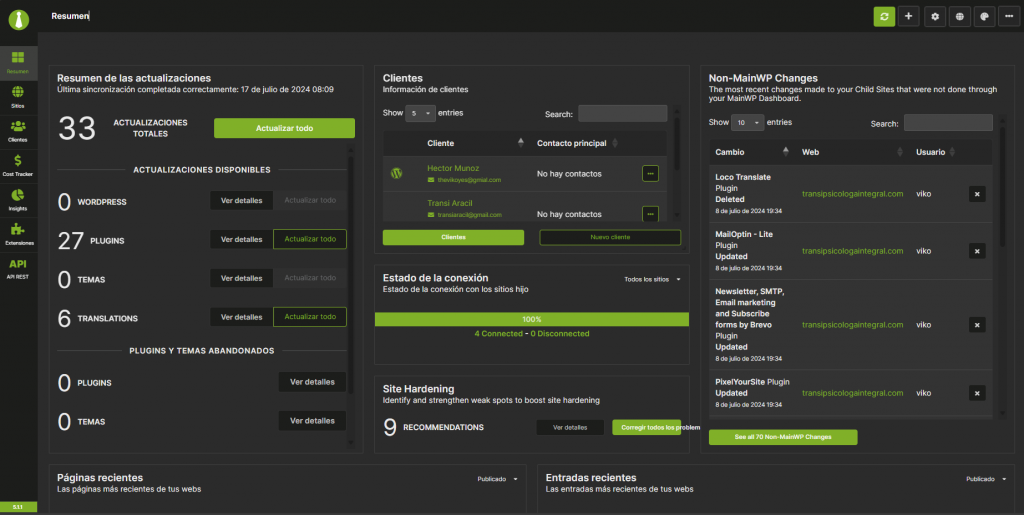1024x515 pixels.
Task: Open the Hector Munoz client link
Action: point(453,168)
